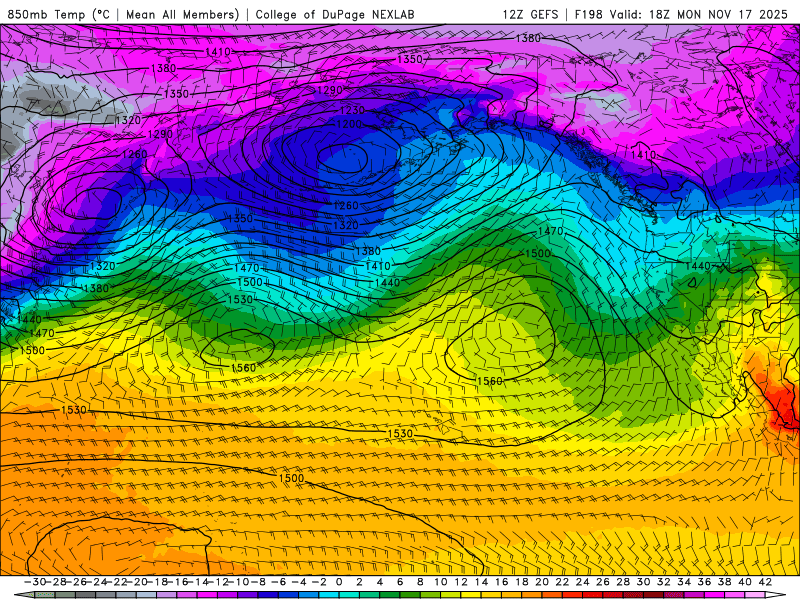The width and height of the screenshot is (800, 600).
Task: Click the positive 10 label on temperature scale
Action: (x=440, y=582)
